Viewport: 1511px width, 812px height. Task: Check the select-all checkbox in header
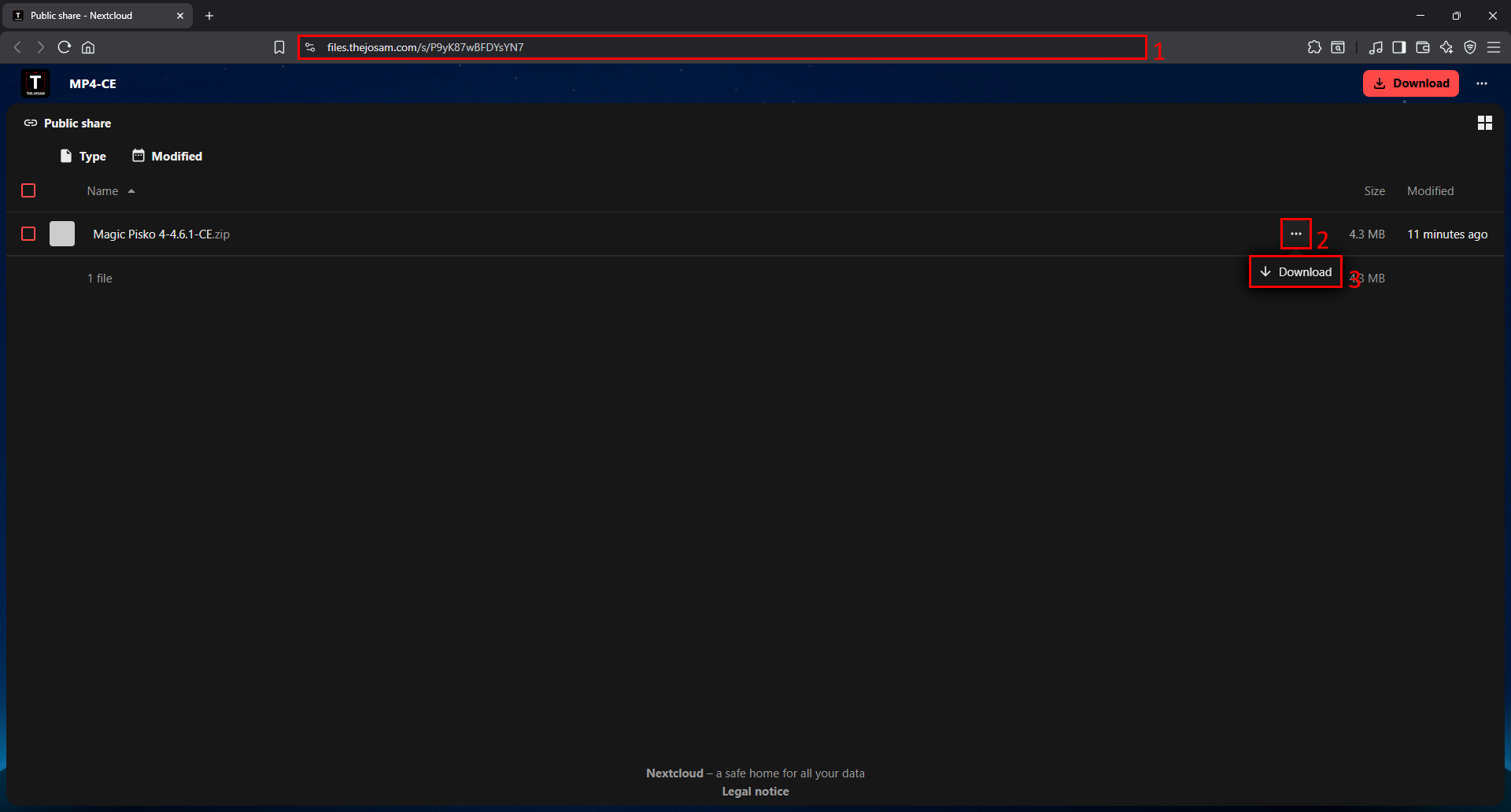point(28,190)
